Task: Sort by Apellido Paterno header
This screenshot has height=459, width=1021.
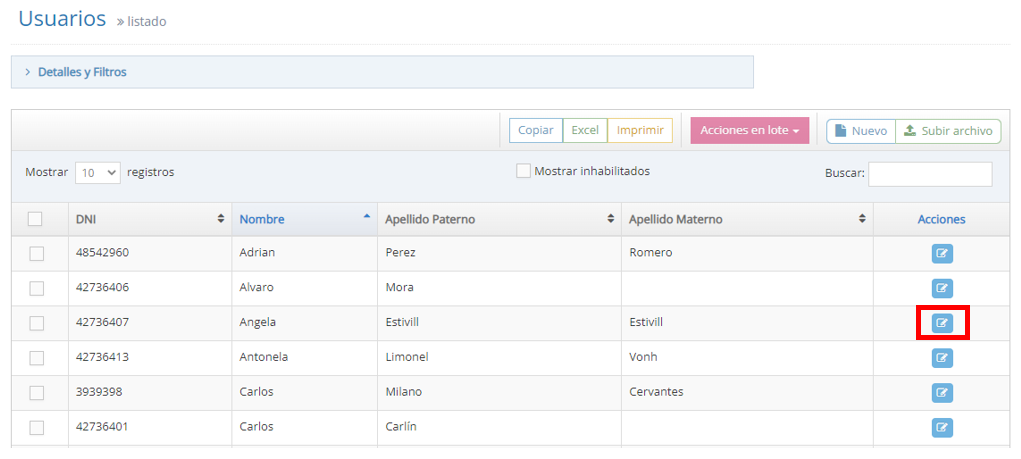Action: tap(430, 219)
